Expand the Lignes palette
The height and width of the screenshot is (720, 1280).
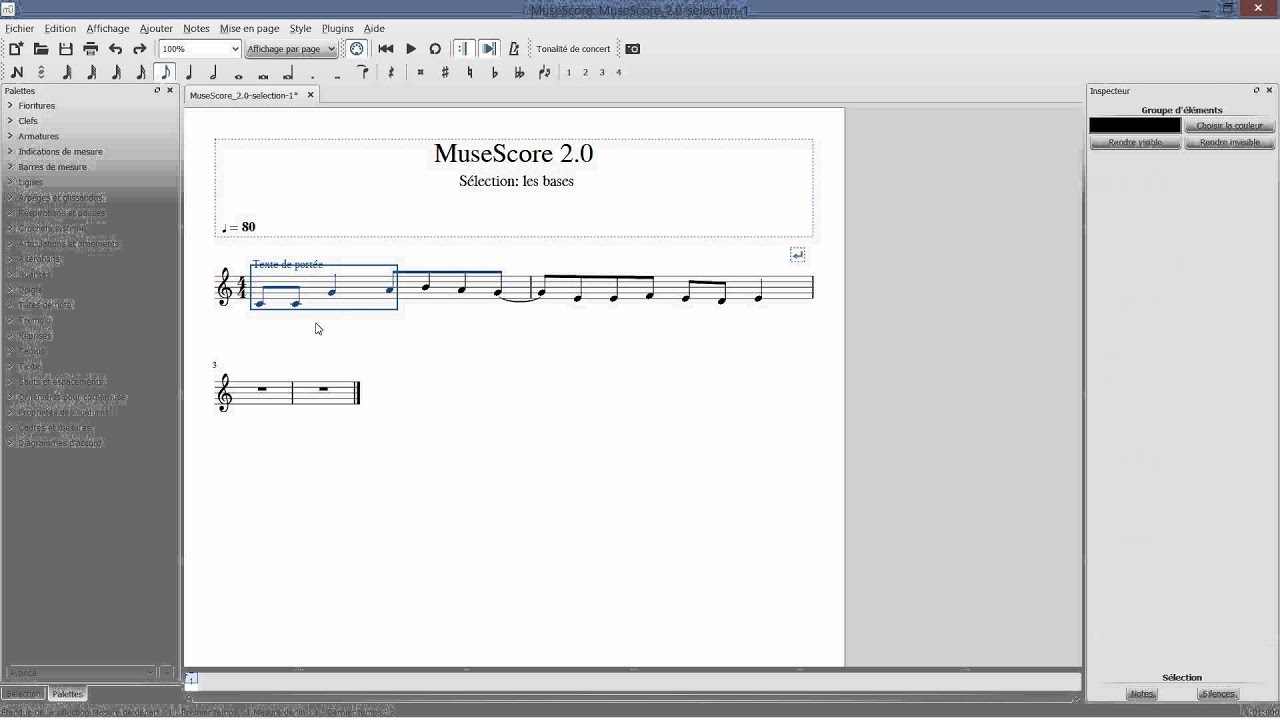30,182
